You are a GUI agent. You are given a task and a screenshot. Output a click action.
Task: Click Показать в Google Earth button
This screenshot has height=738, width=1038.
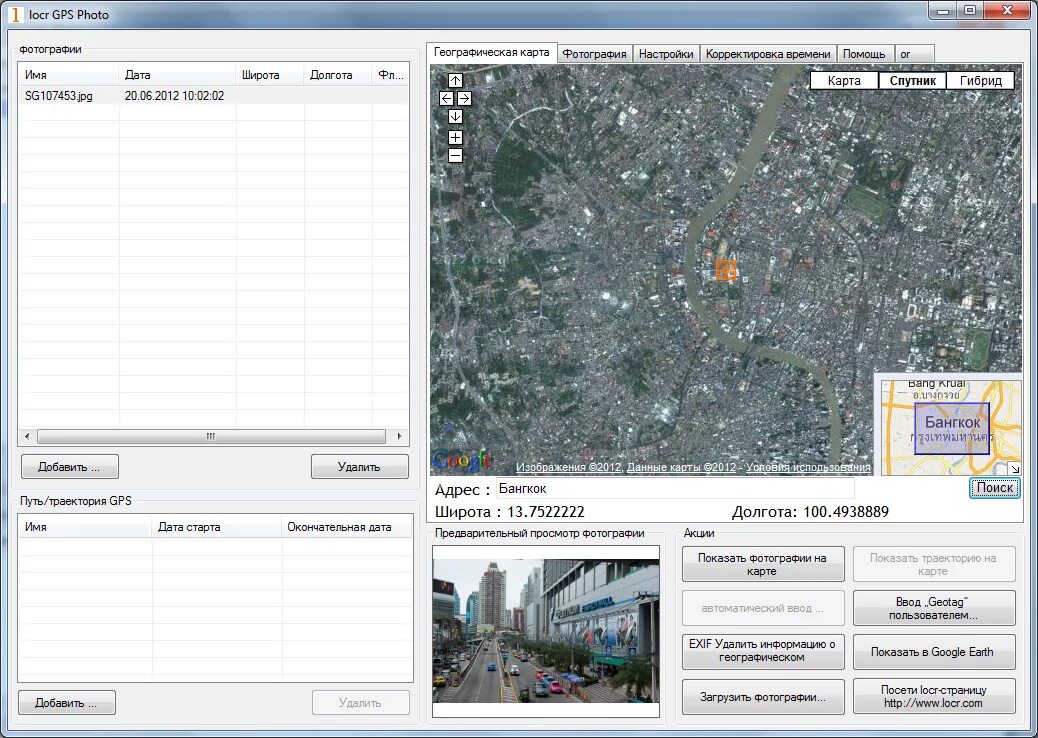click(933, 652)
